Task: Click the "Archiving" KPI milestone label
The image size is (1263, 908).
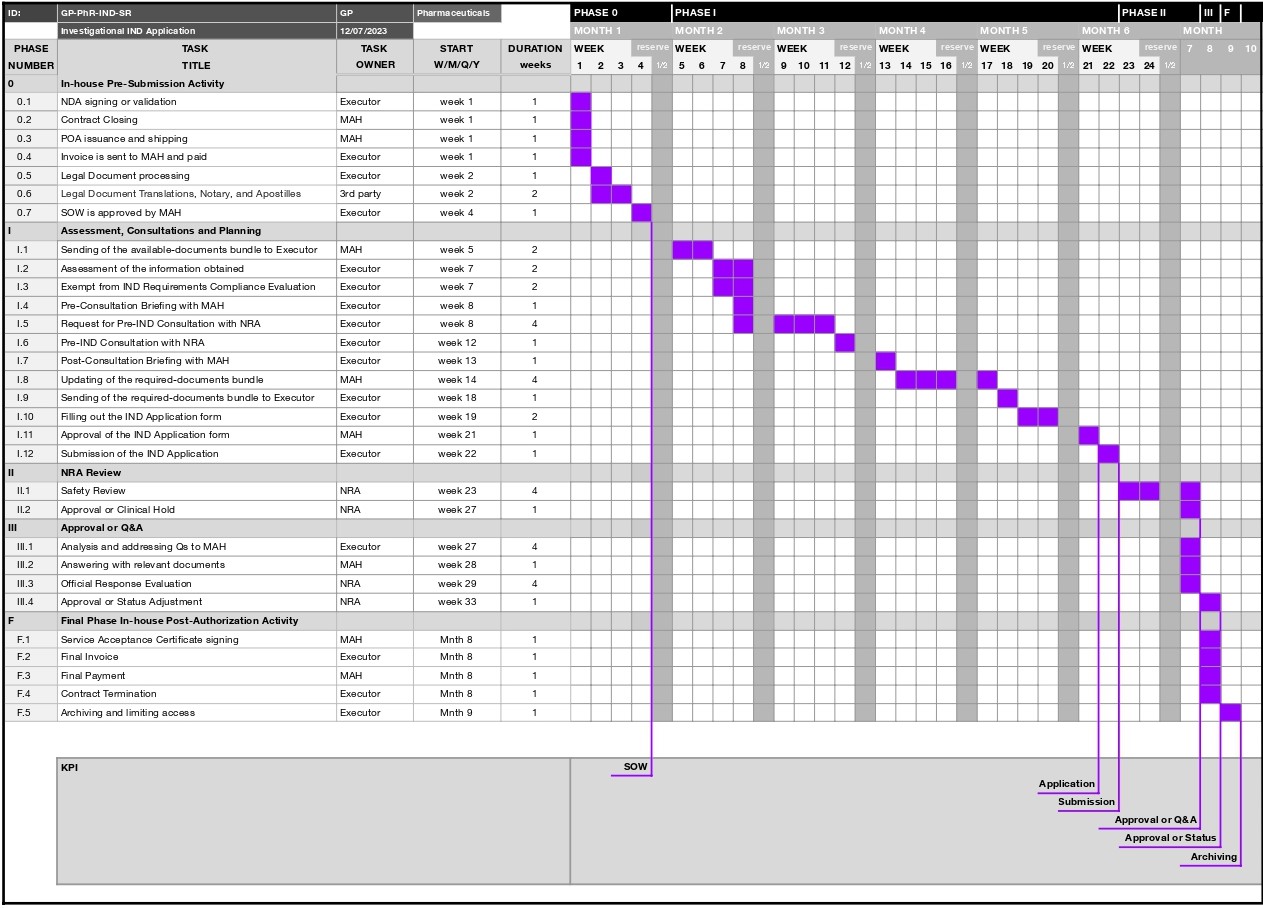Action: [1213, 857]
